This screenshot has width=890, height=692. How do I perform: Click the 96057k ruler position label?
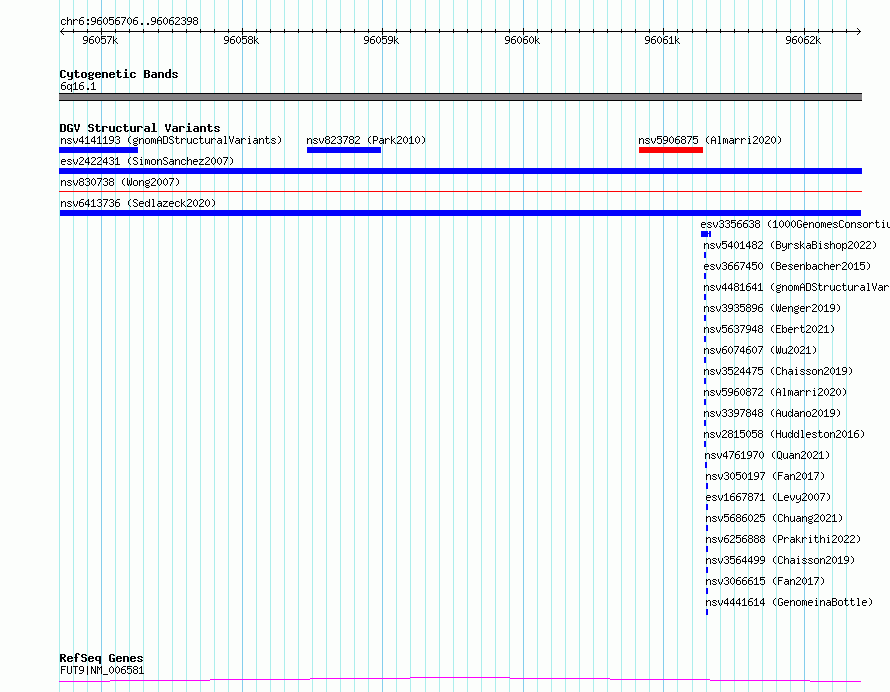click(100, 40)
